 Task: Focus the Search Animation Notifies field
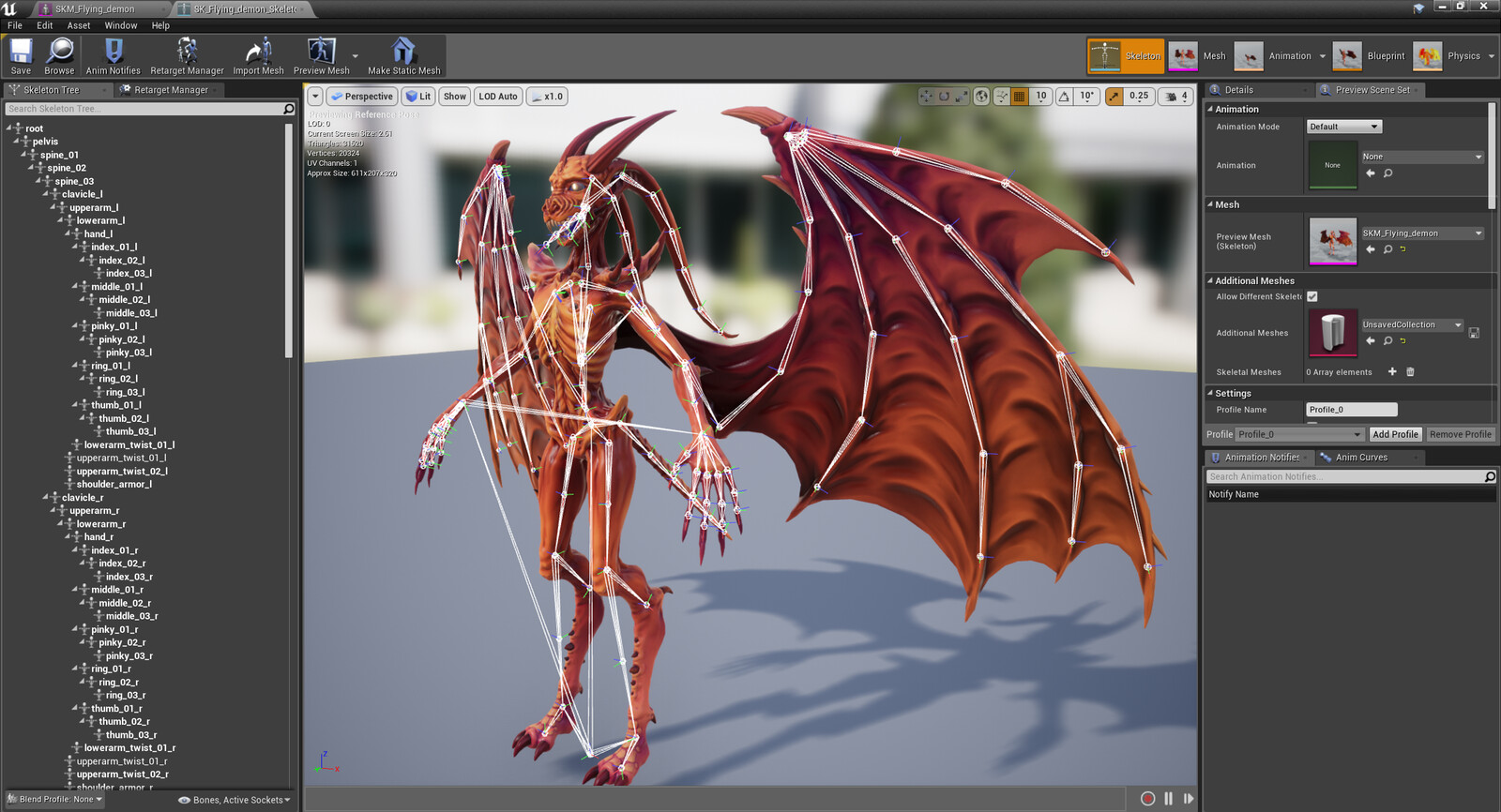pyautogui.click(x=1351, y=476)
